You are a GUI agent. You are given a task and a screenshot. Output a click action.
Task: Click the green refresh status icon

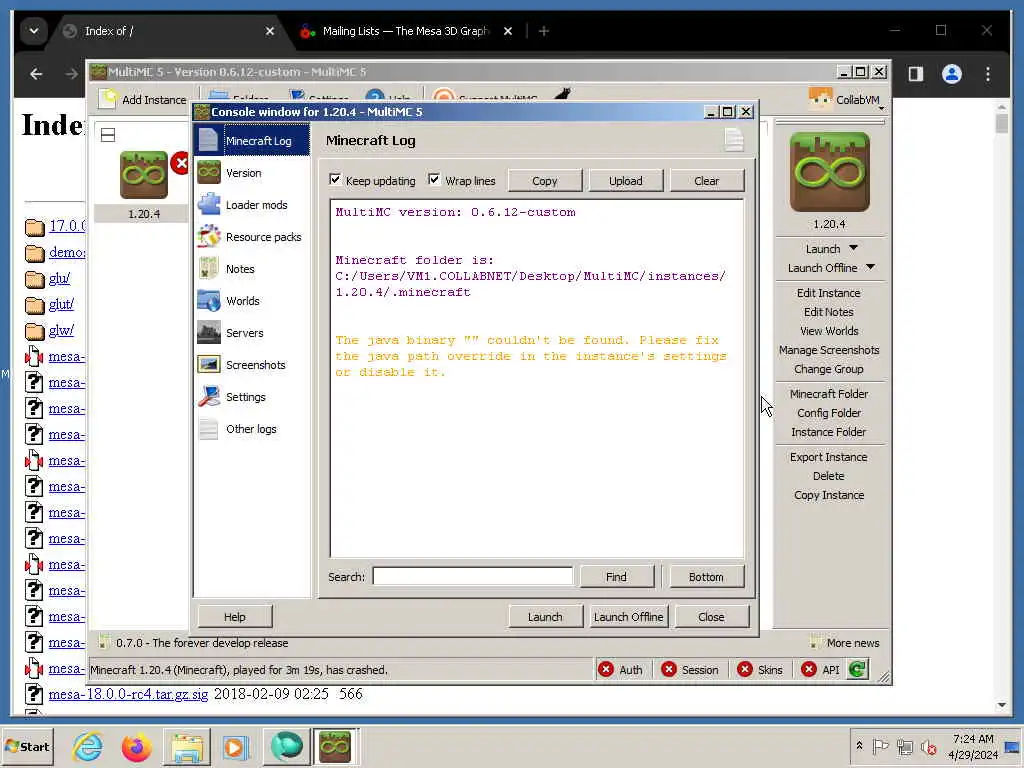(857, 669)
